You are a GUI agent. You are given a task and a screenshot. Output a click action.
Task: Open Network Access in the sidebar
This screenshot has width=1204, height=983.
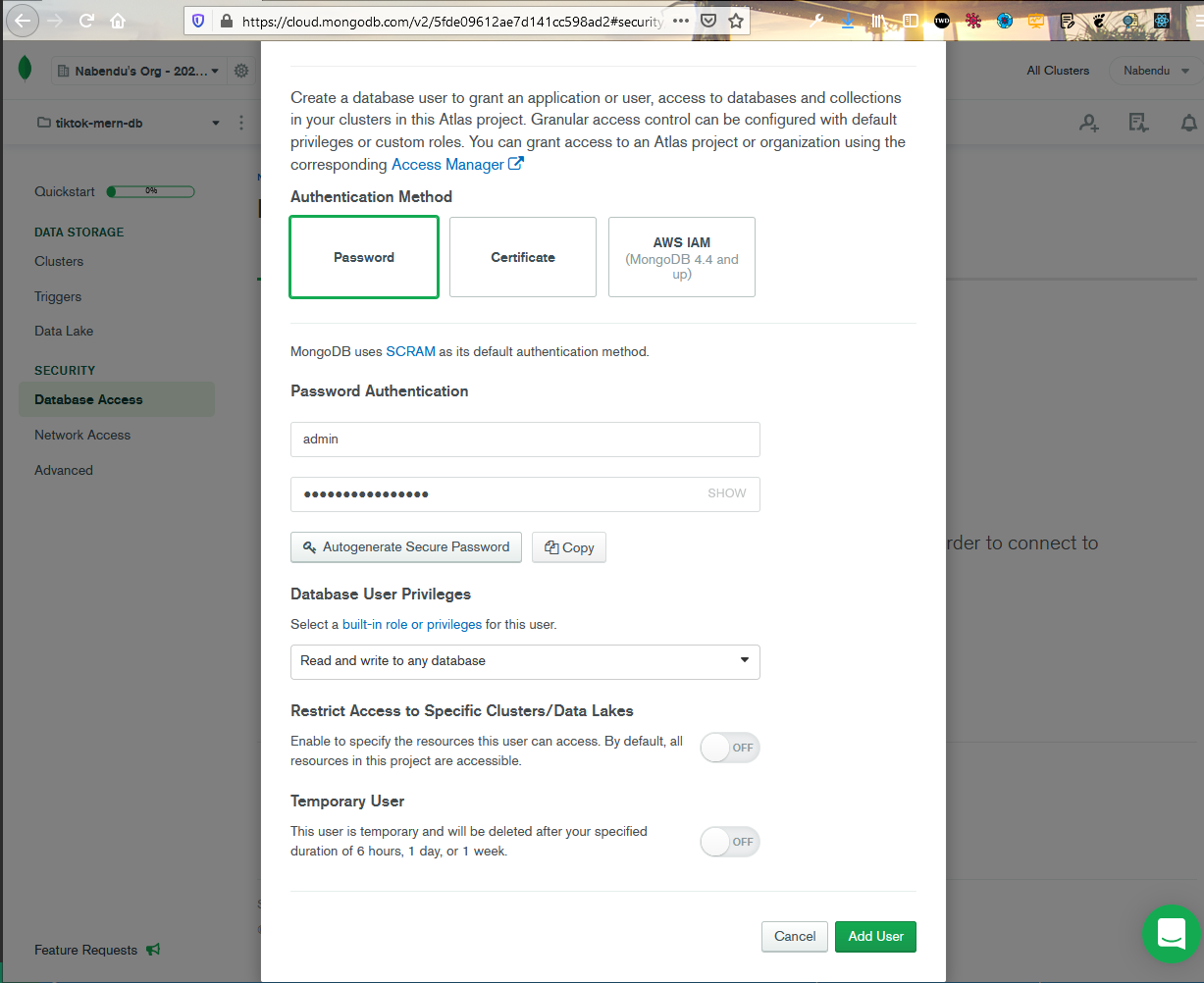click(82, 435)
